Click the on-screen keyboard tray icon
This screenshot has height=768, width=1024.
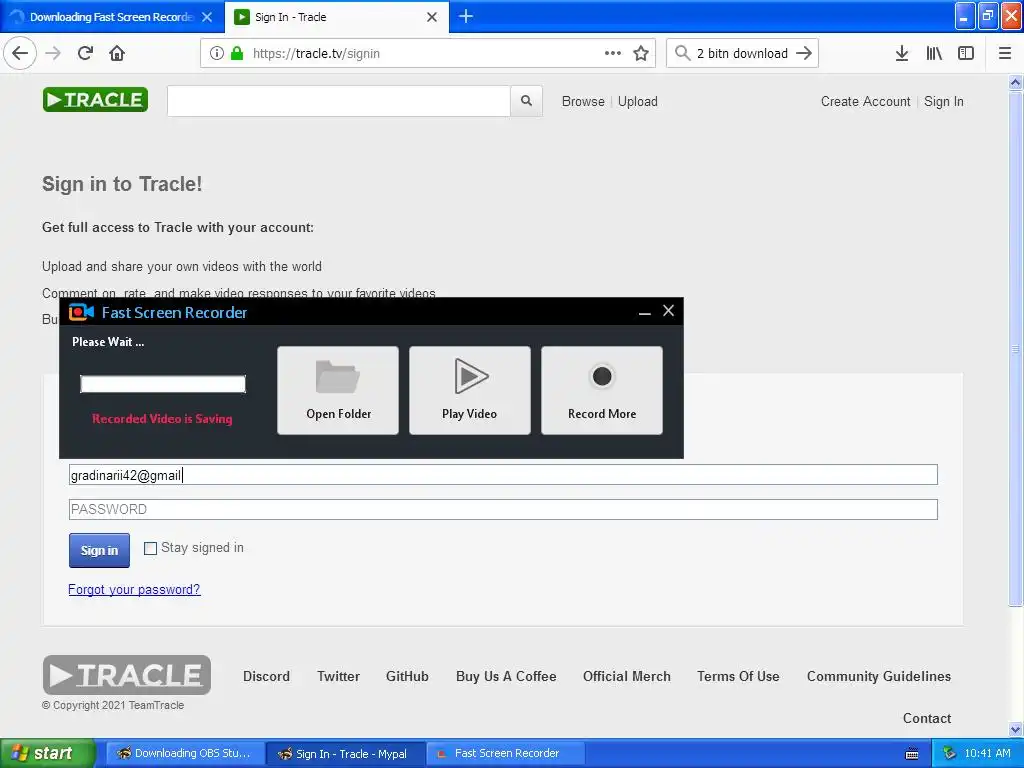912,754
